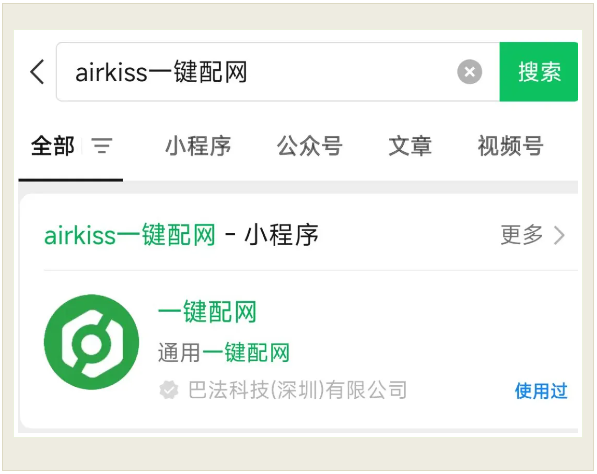Open the filter icon beside 全部
This screenshot has height=474, width=597.
tap(102, 146)
